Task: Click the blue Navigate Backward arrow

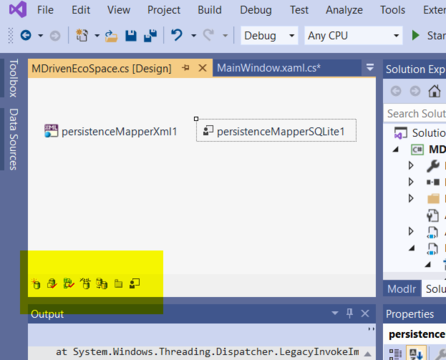Action: tap(26, 35)
